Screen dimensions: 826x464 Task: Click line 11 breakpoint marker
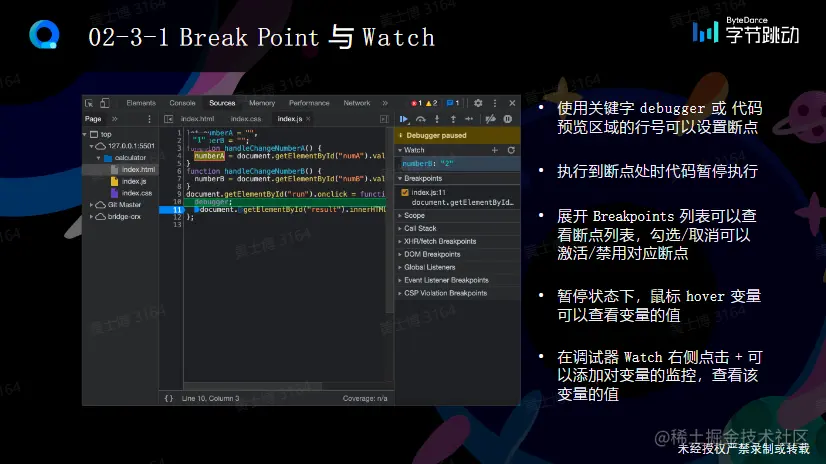tap(171, 210)
